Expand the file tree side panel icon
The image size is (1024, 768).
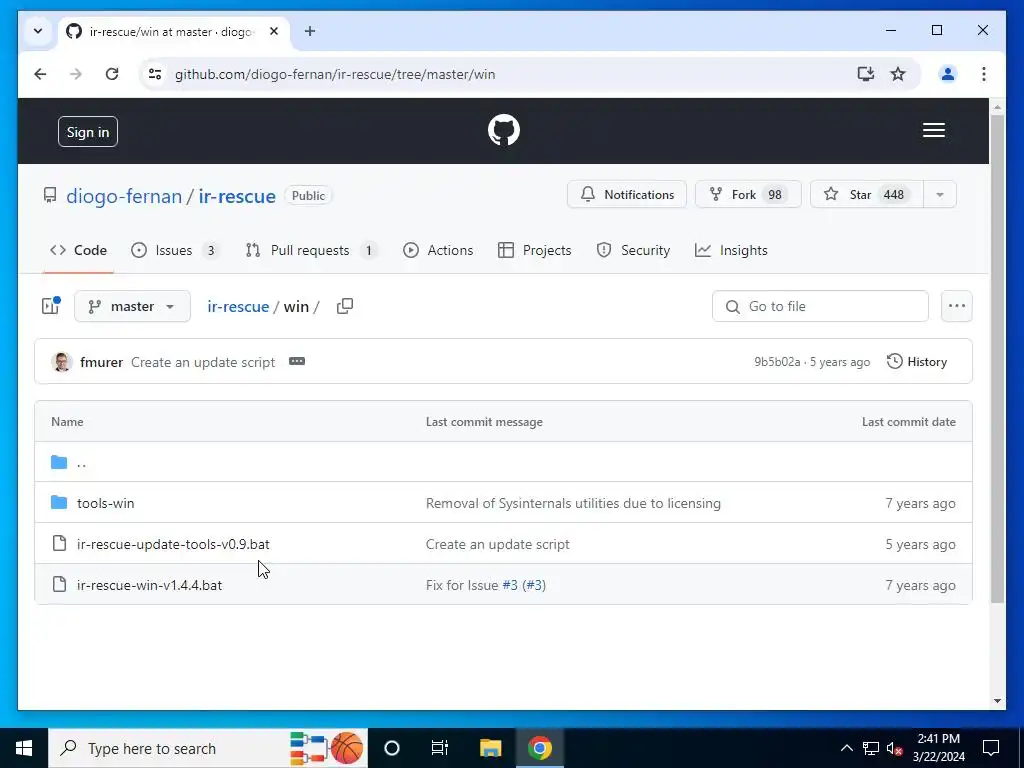pos(51,306)
